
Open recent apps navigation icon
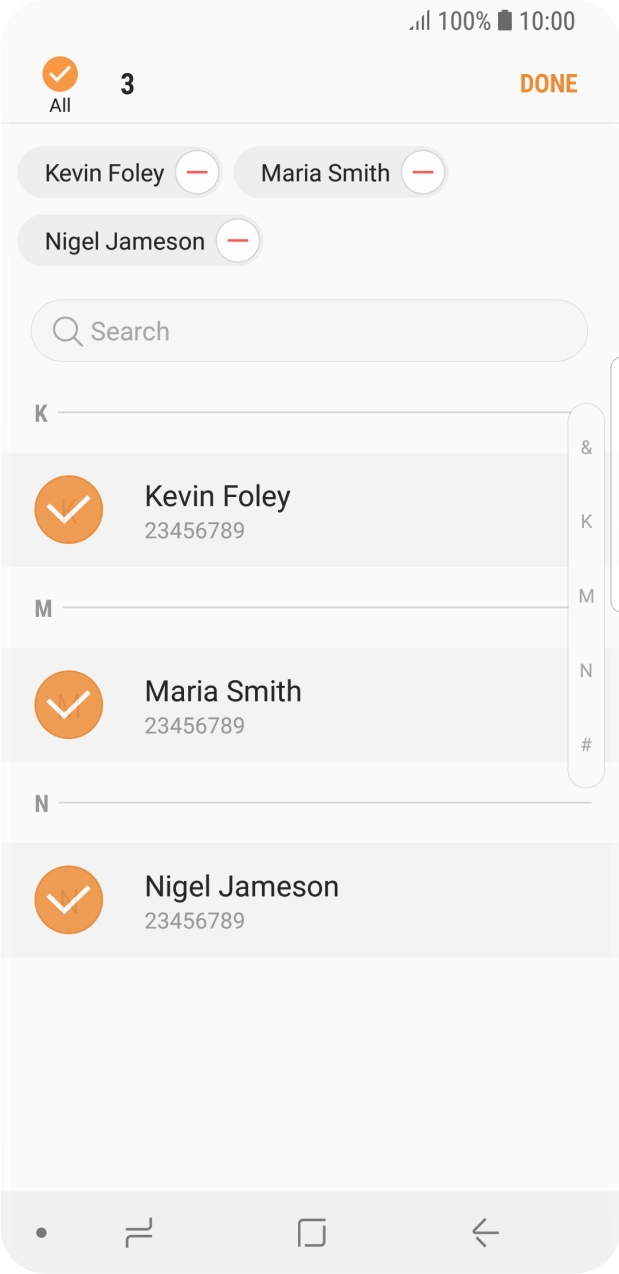tap(139, 1232)
